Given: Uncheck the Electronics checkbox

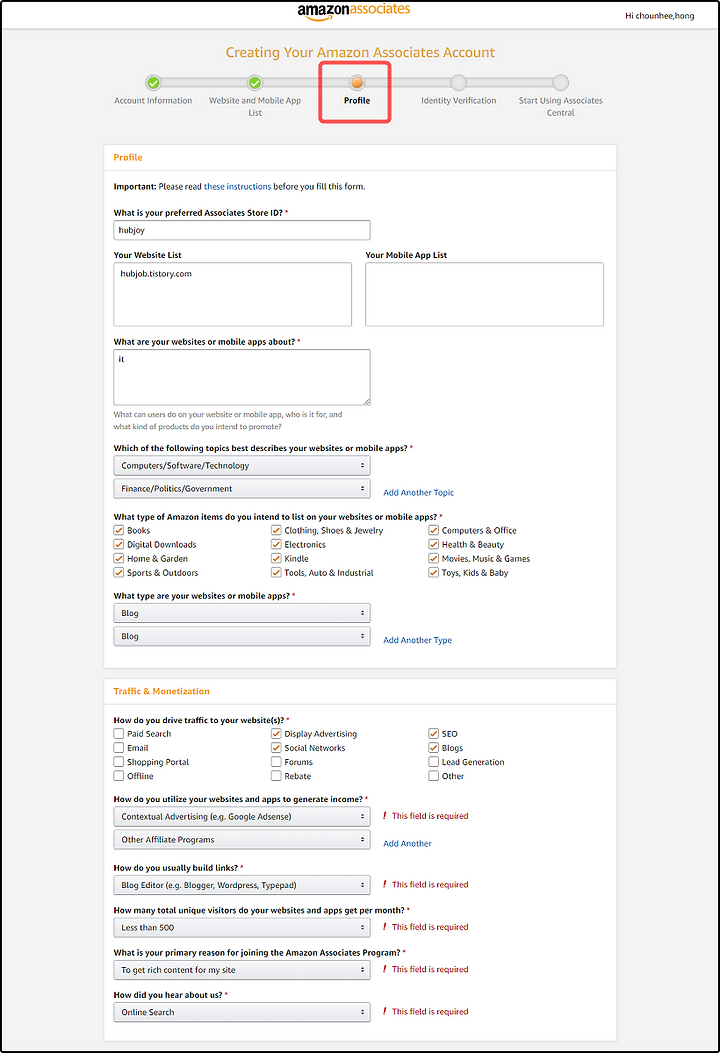Looking at the screenshot, I should (276, 544).
